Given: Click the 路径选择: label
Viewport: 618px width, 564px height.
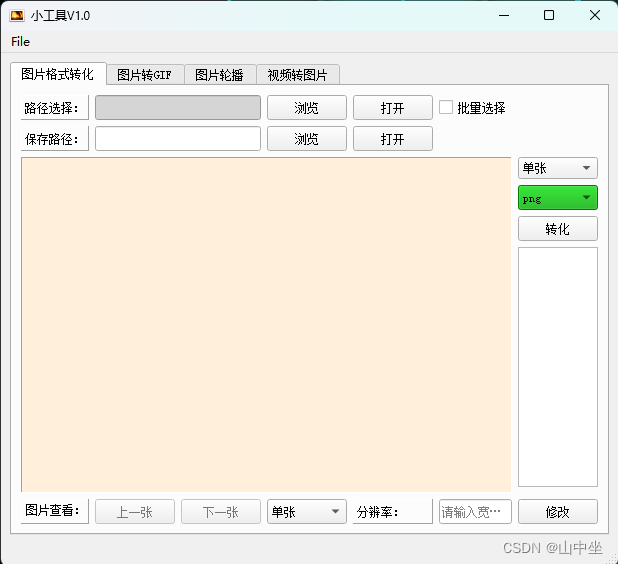Looking at the screenshot, I should pos(54,107).
